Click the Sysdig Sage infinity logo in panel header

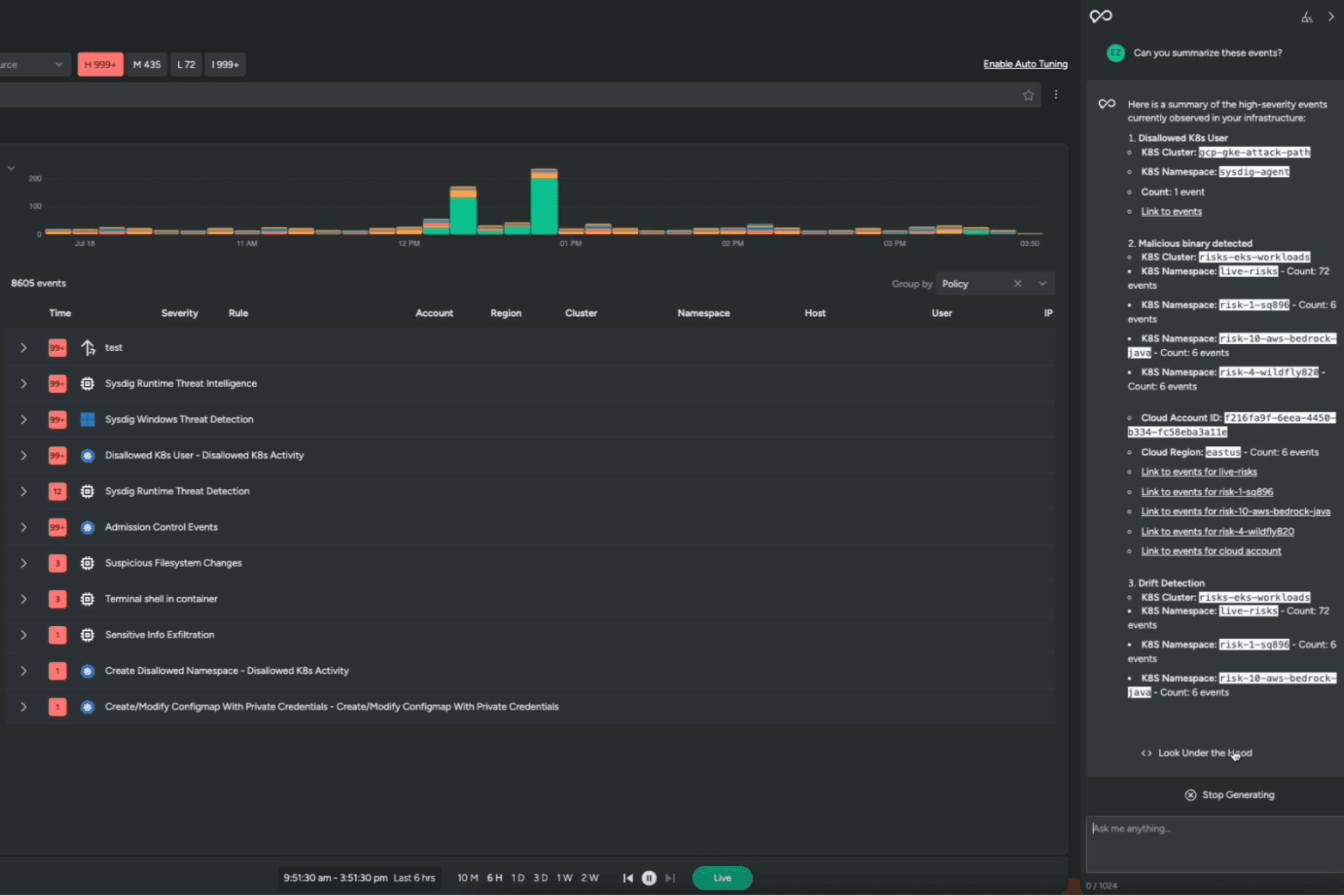click(1101, 16)
